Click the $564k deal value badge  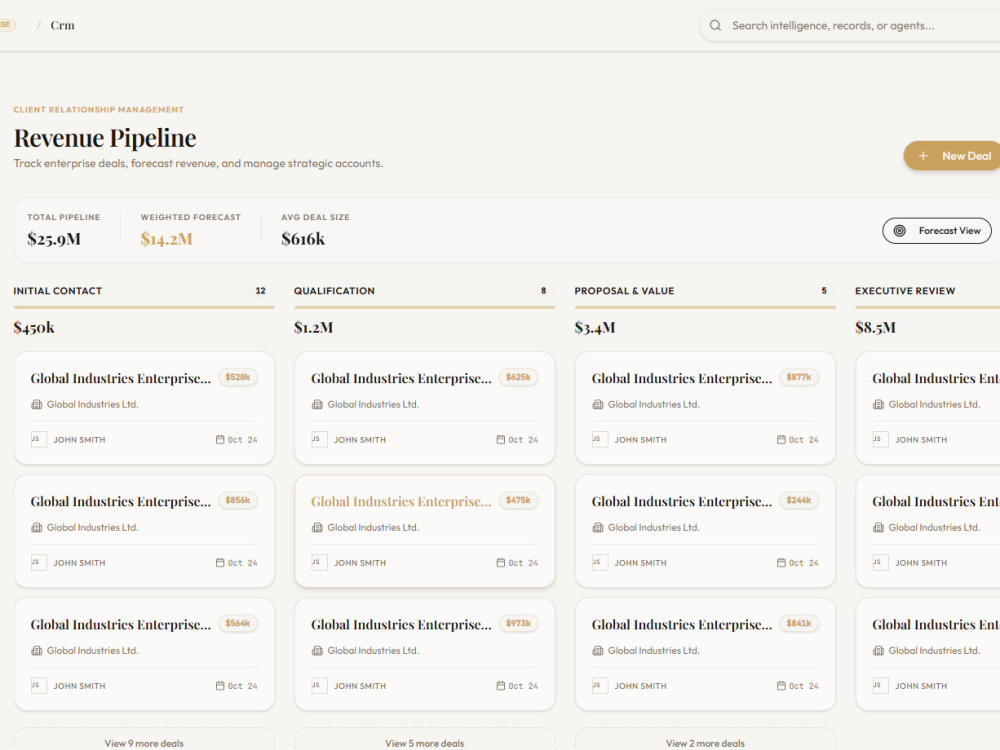(x=238, y=624)
